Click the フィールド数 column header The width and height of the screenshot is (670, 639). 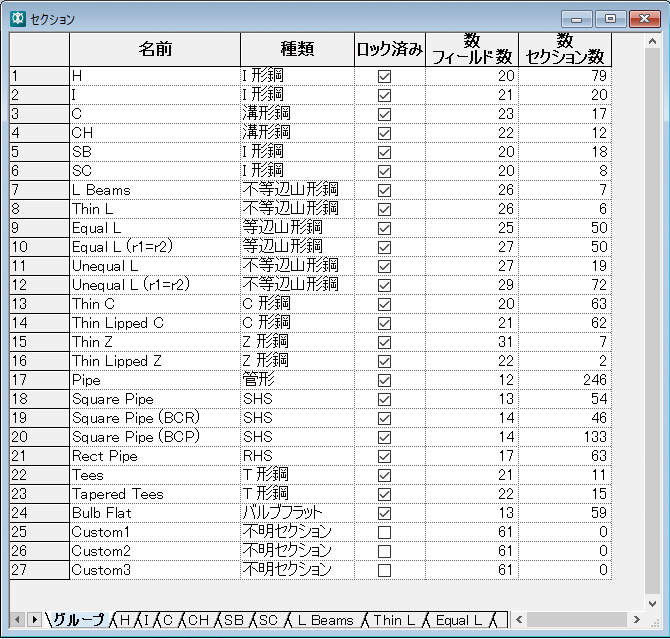tap(472, 50)
